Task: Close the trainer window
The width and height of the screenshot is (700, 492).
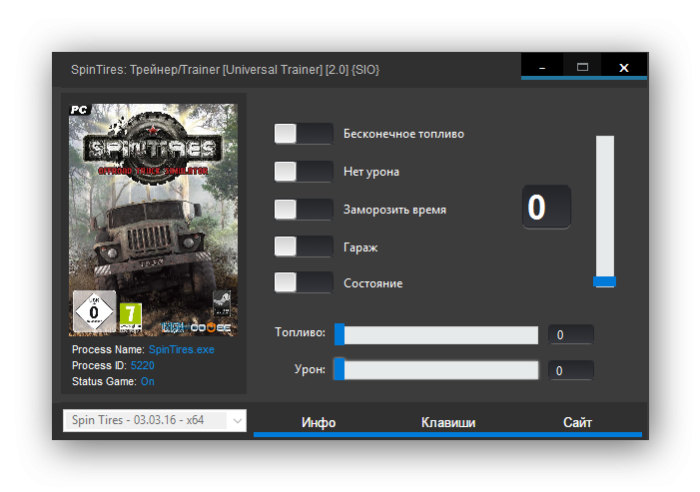Action: tap(624, 67)
